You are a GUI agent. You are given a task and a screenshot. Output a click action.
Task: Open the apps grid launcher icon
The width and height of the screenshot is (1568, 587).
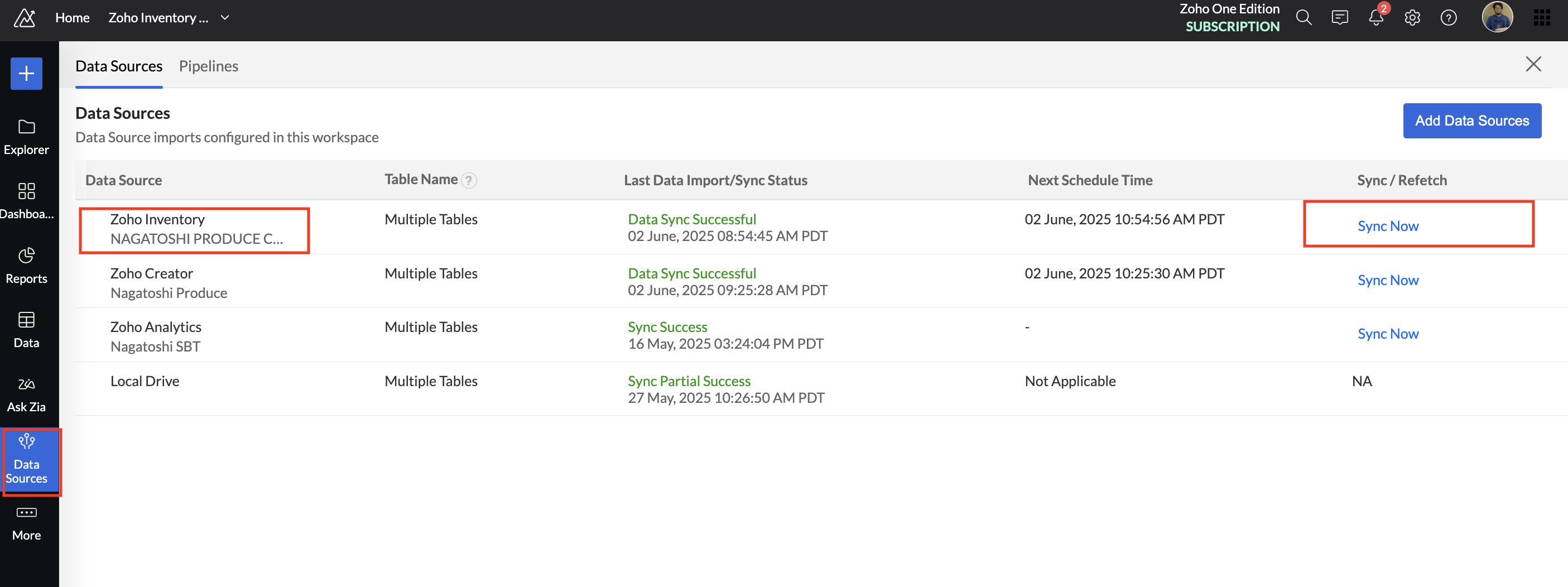(1542, 18)
